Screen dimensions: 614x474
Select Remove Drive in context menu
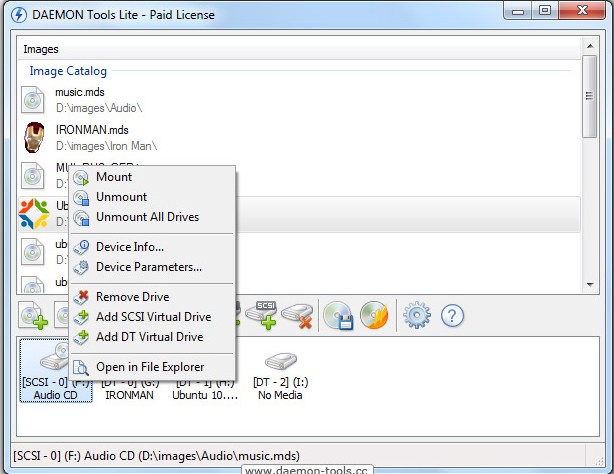[x=152, y=297]
